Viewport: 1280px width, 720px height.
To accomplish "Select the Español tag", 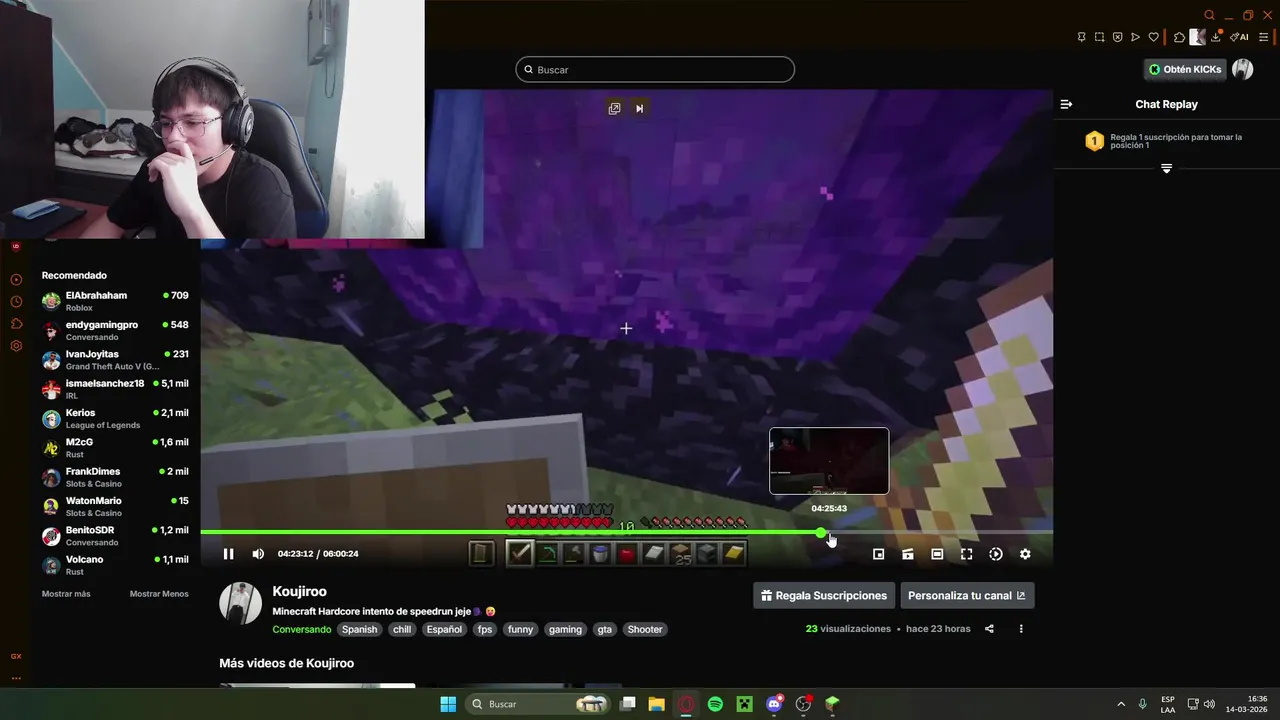I will point(444,629).
